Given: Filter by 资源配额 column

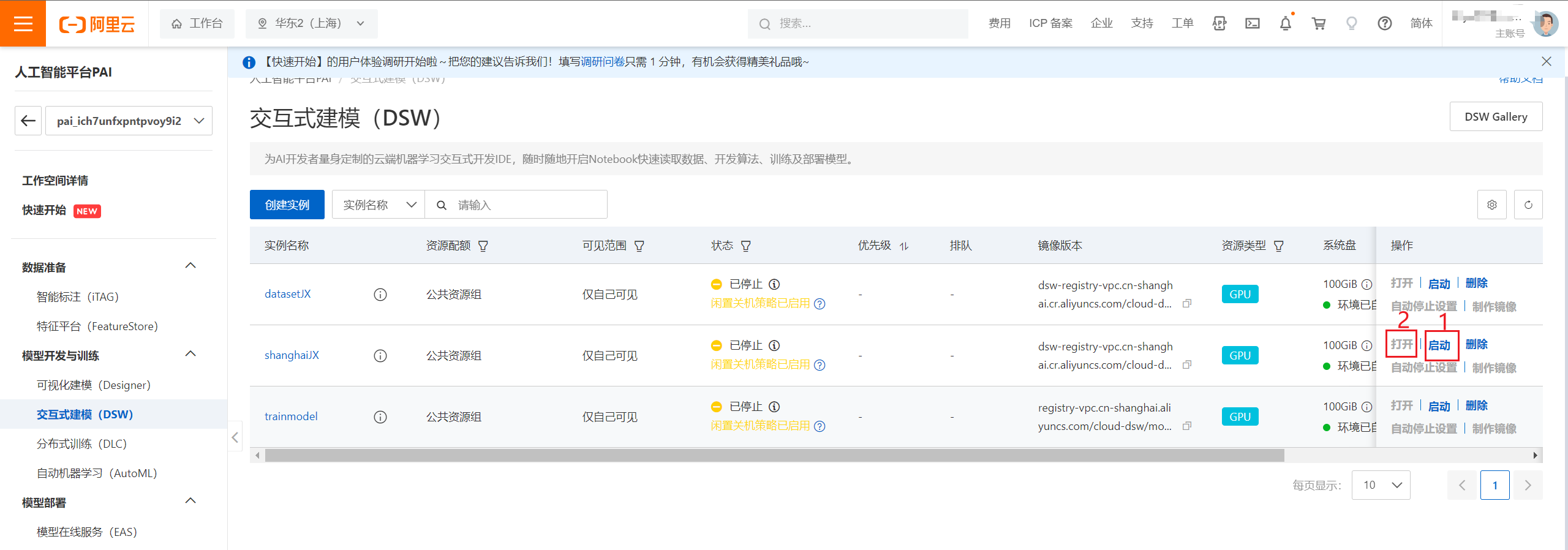Looking at the screenshot, I should [483, 246].
